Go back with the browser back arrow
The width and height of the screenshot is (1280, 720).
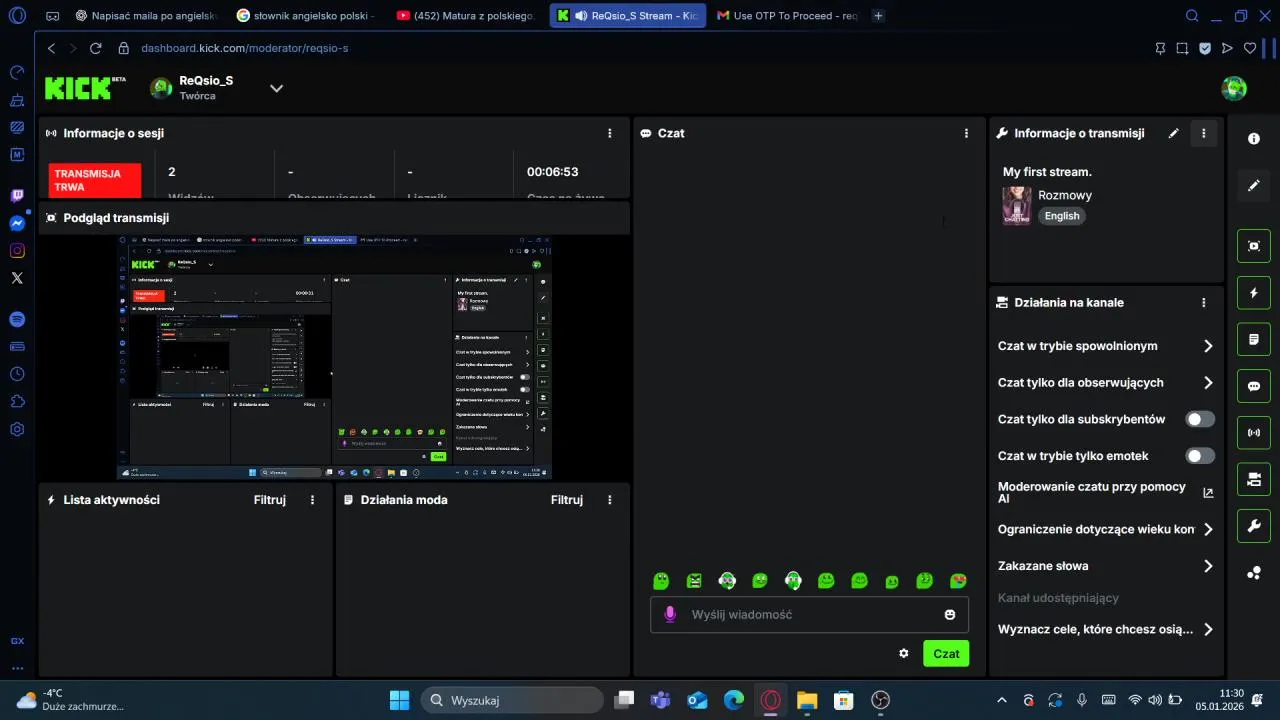click(52, 48)
